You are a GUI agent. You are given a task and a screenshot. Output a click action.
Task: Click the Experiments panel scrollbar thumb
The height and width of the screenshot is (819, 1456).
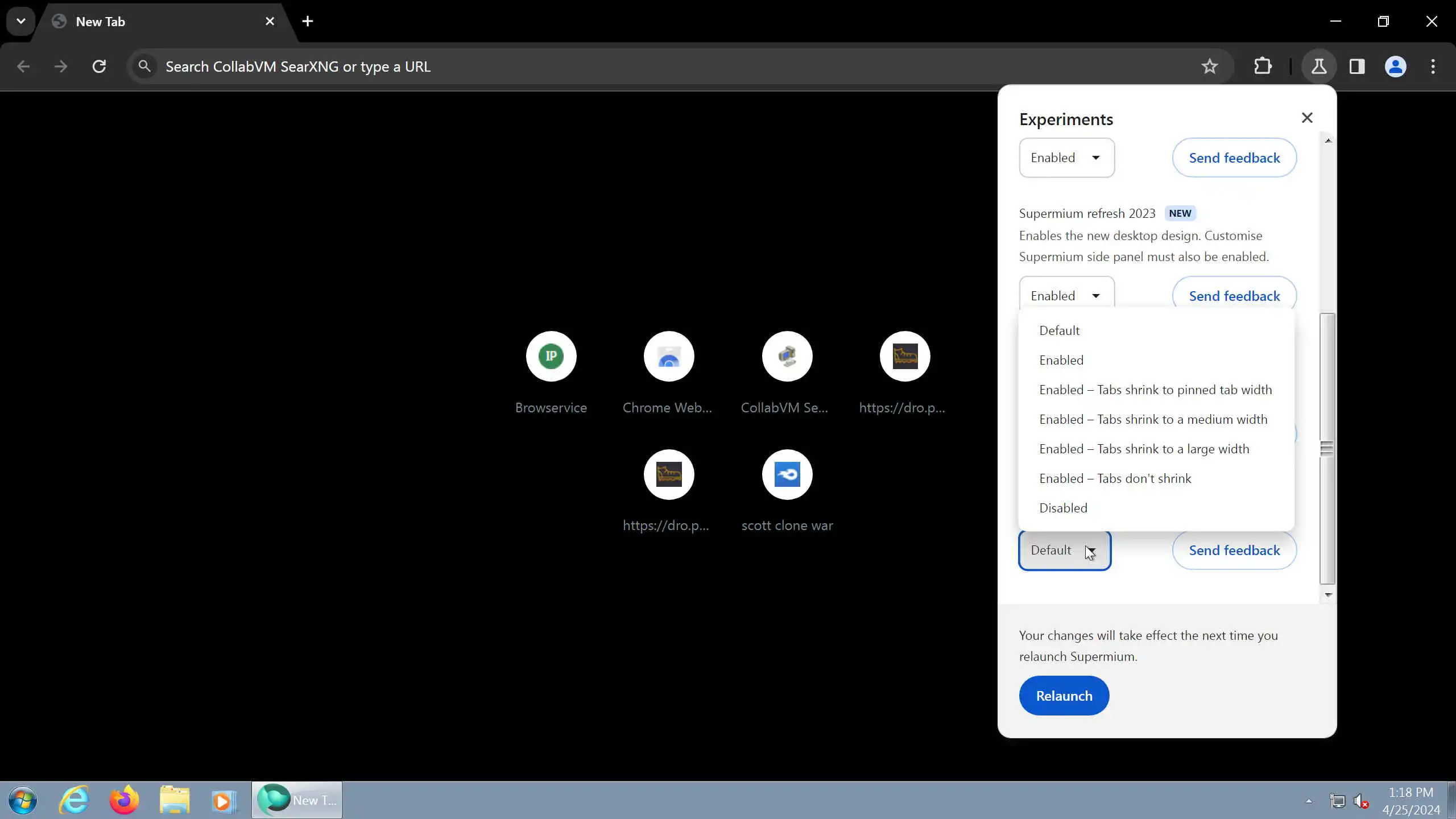click(x=1326, y=448)
